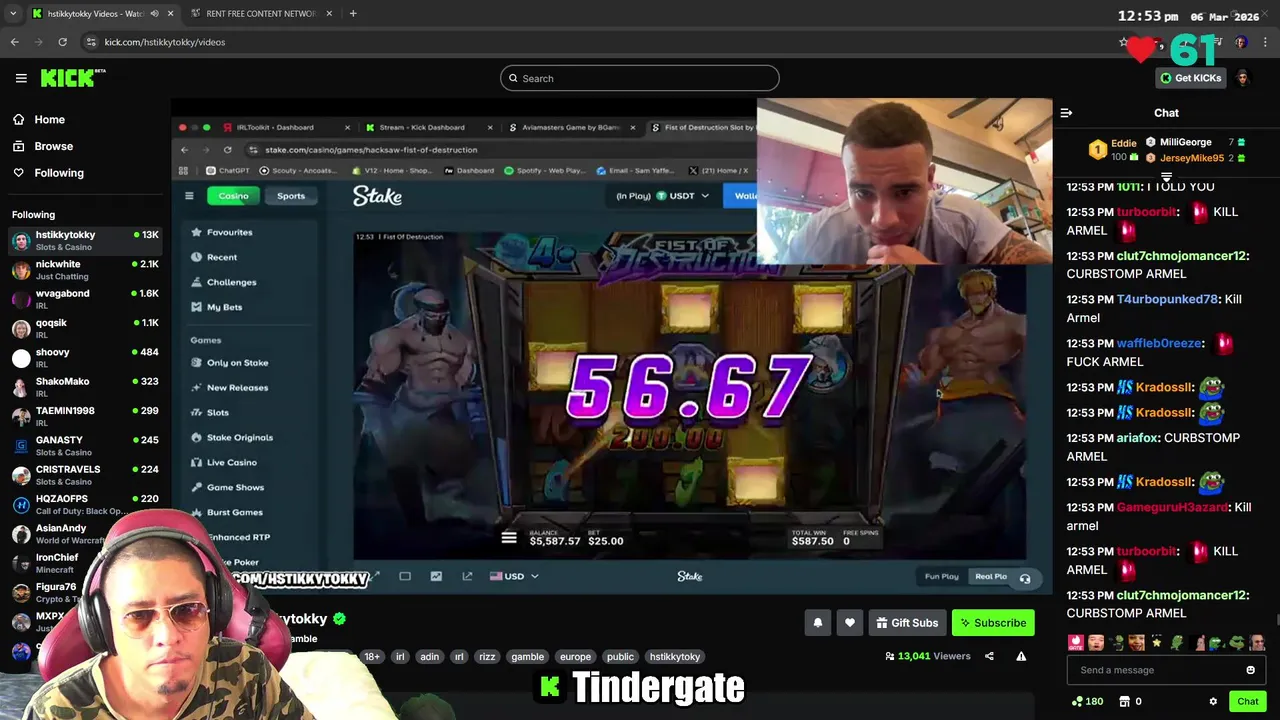Open HQZAOFPS channel in Following list
Screen dimensions: 1280x720
[86, 504]
